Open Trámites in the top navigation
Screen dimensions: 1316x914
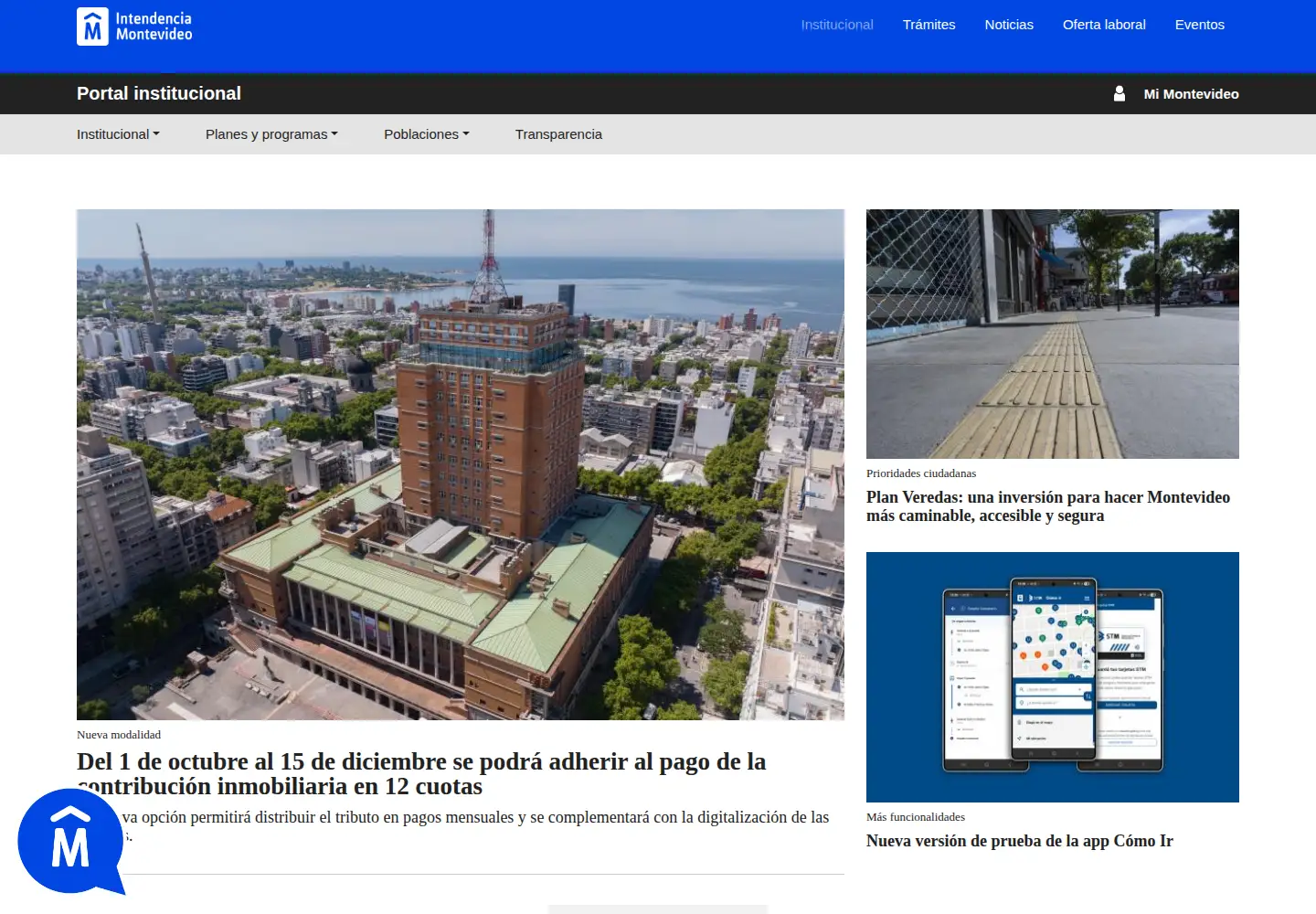coord(929,25)
